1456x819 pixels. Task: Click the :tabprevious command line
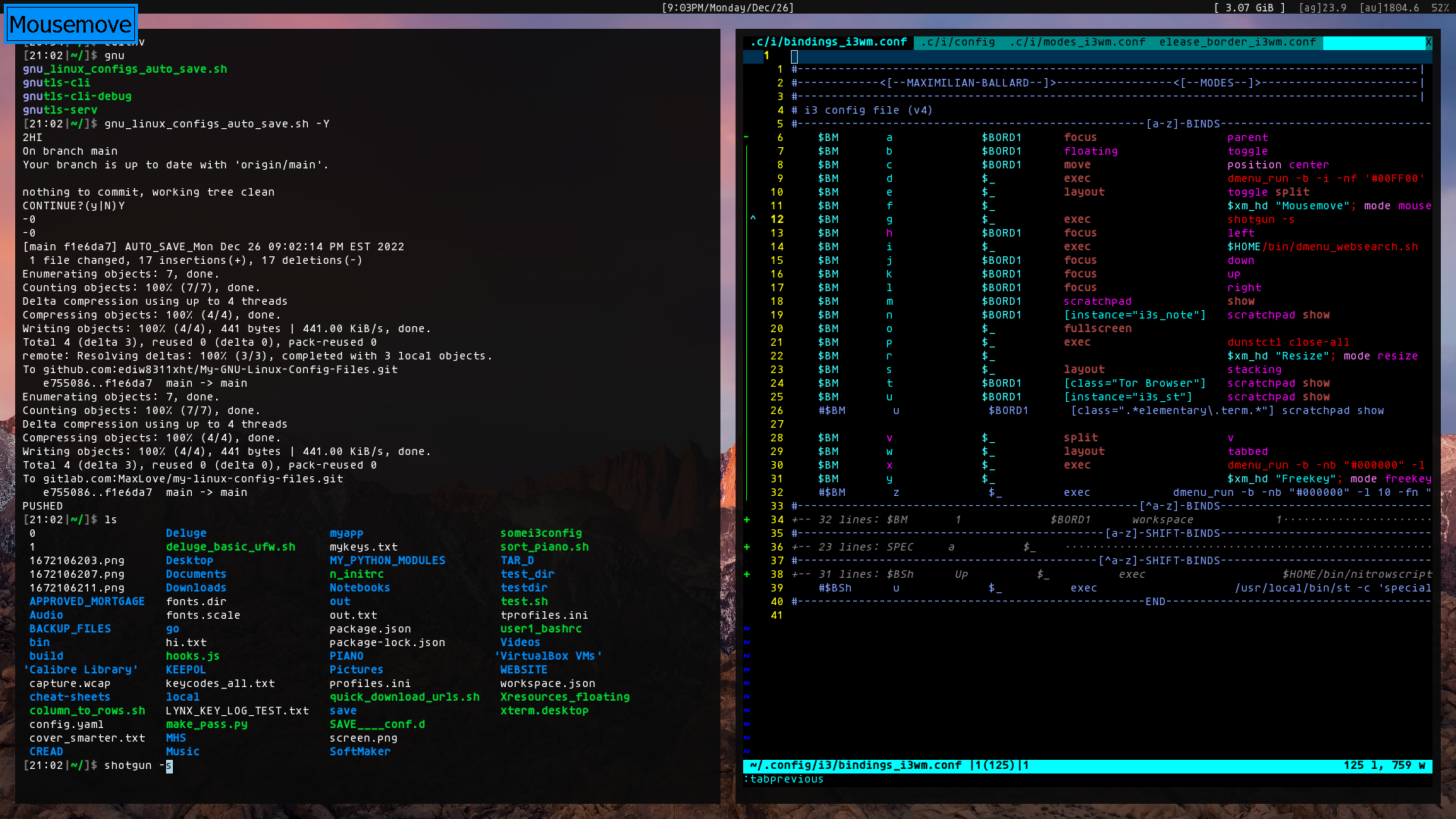(783, 780)
